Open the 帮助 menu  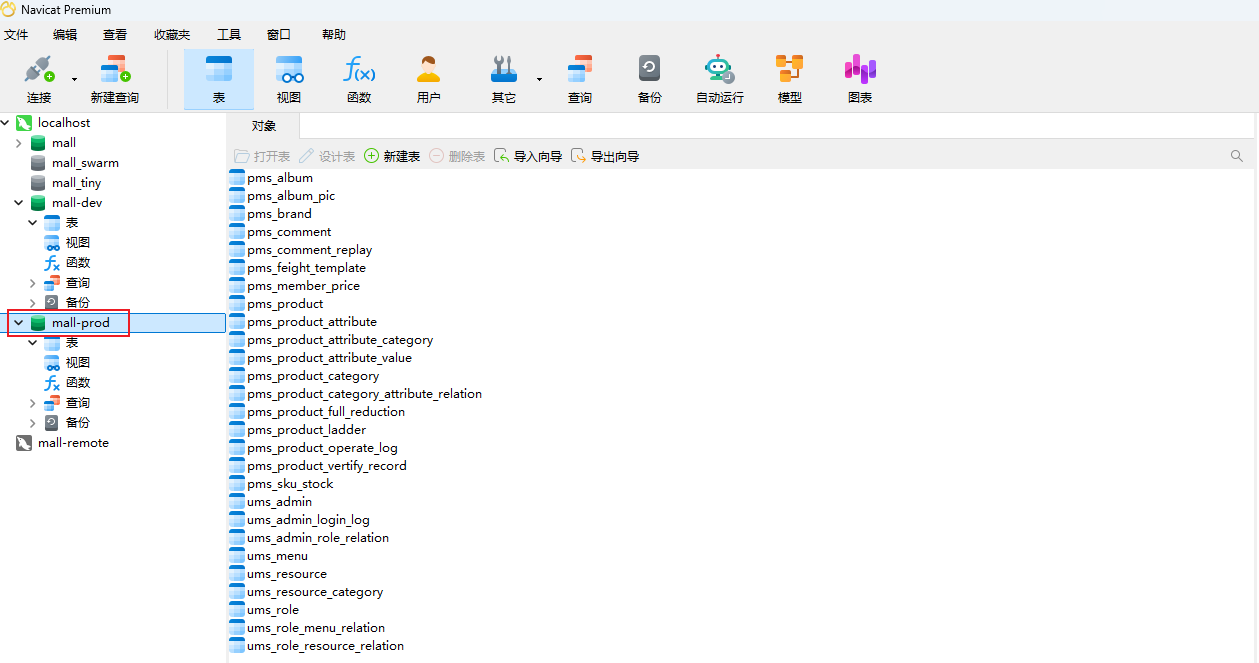334,34
